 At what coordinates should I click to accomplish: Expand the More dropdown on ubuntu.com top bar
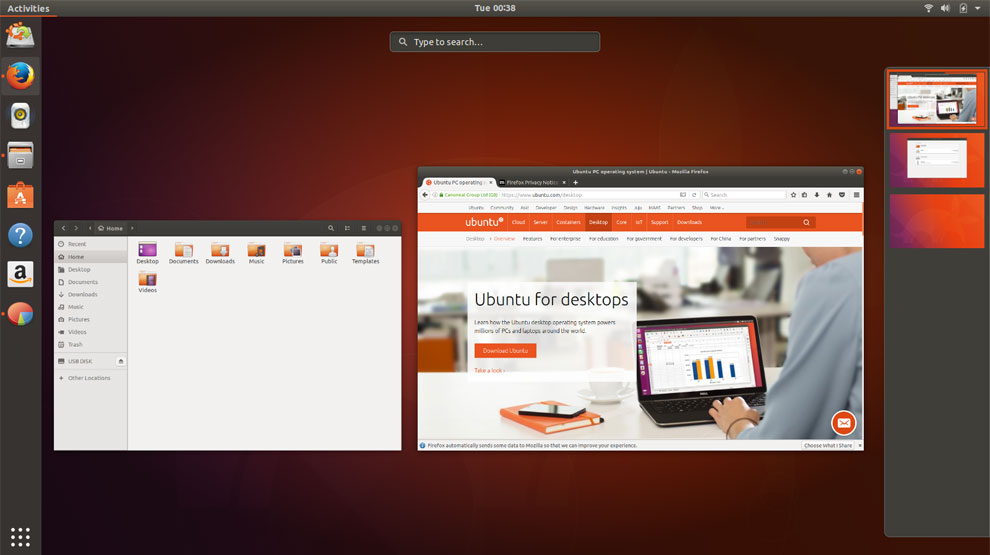click(717, 208)
